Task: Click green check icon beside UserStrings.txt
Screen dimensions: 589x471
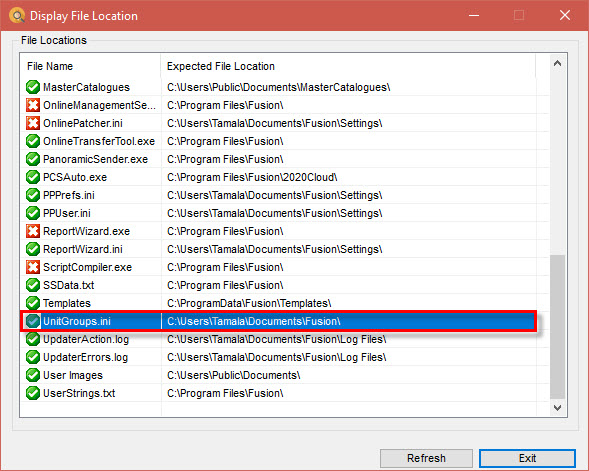Action: 33,393
